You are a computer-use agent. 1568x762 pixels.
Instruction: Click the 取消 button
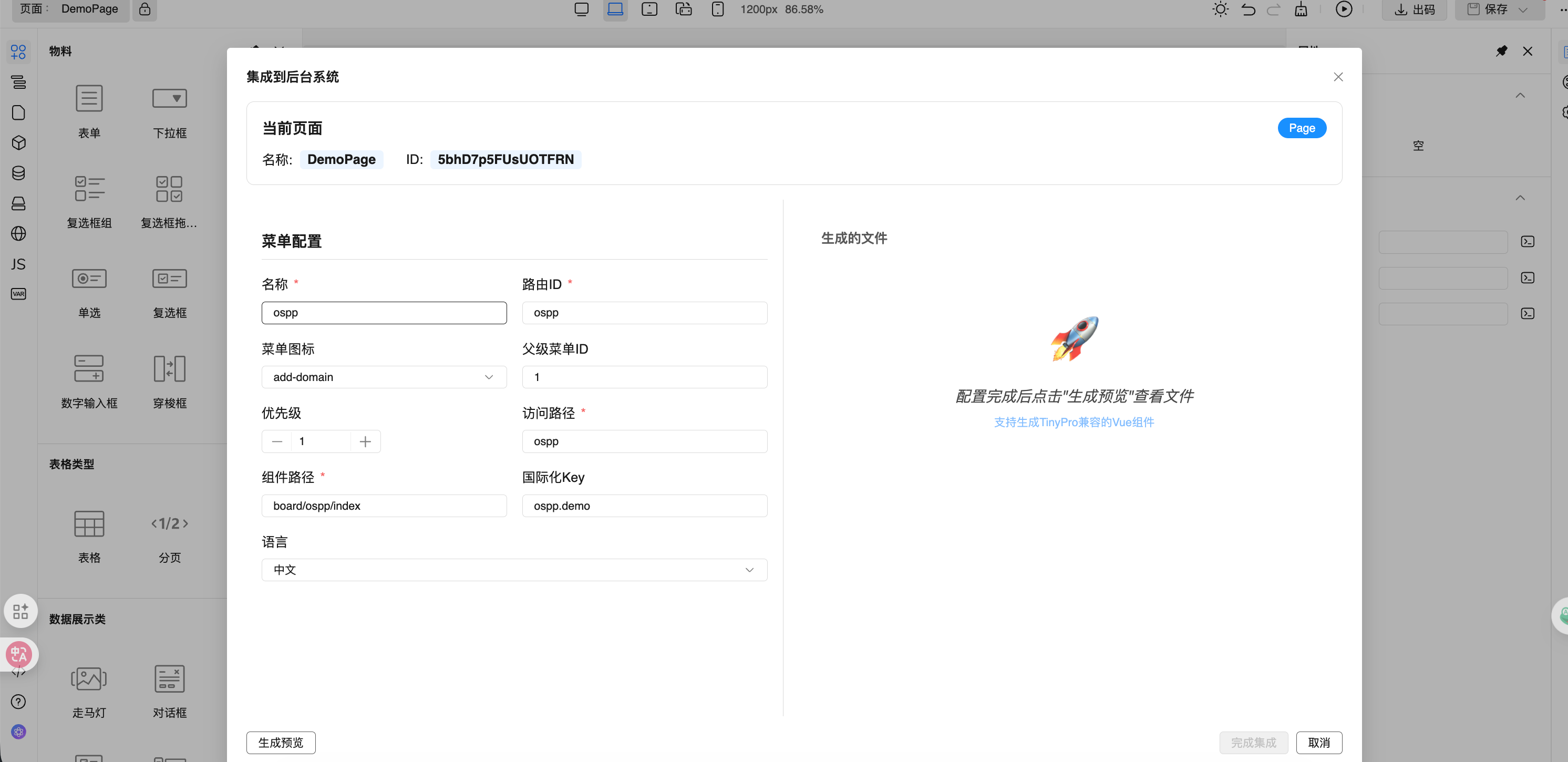[x=1318, y=743]
